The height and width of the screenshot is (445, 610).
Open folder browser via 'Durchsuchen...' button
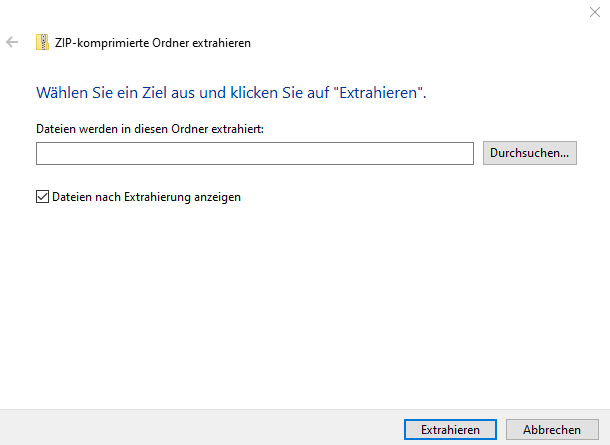[x=529, y=153]
